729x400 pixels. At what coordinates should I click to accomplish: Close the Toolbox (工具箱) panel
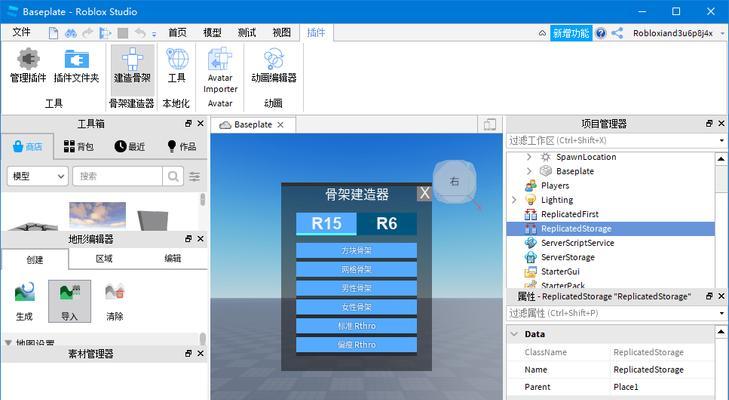(200, 124)
